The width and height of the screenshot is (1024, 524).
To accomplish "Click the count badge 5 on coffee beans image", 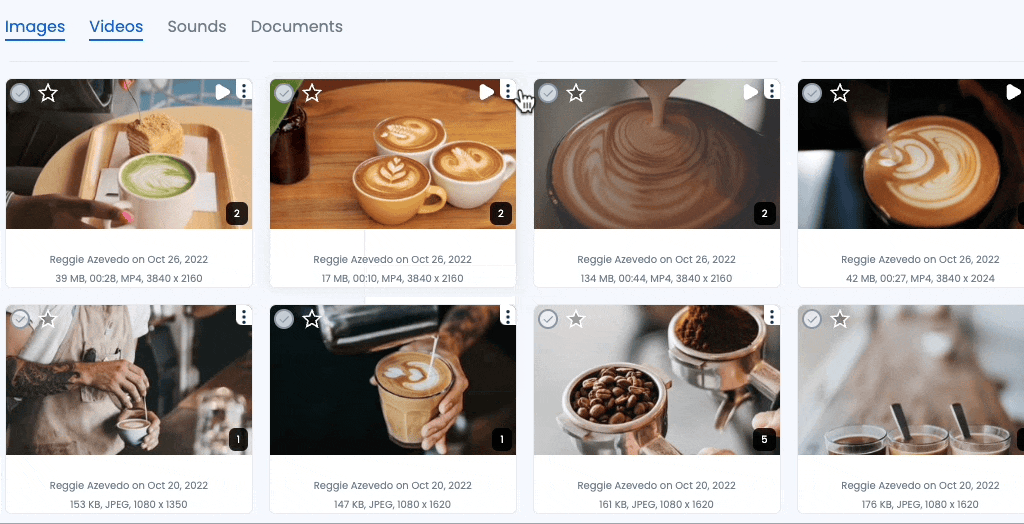I will [765, 440].
